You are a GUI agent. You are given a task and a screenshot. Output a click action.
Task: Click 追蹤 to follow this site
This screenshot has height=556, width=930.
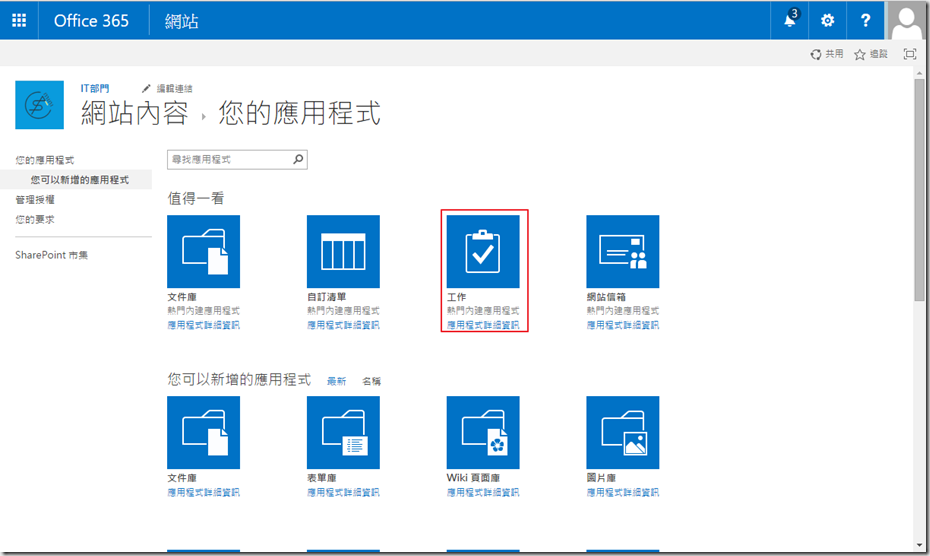[870, 54]
